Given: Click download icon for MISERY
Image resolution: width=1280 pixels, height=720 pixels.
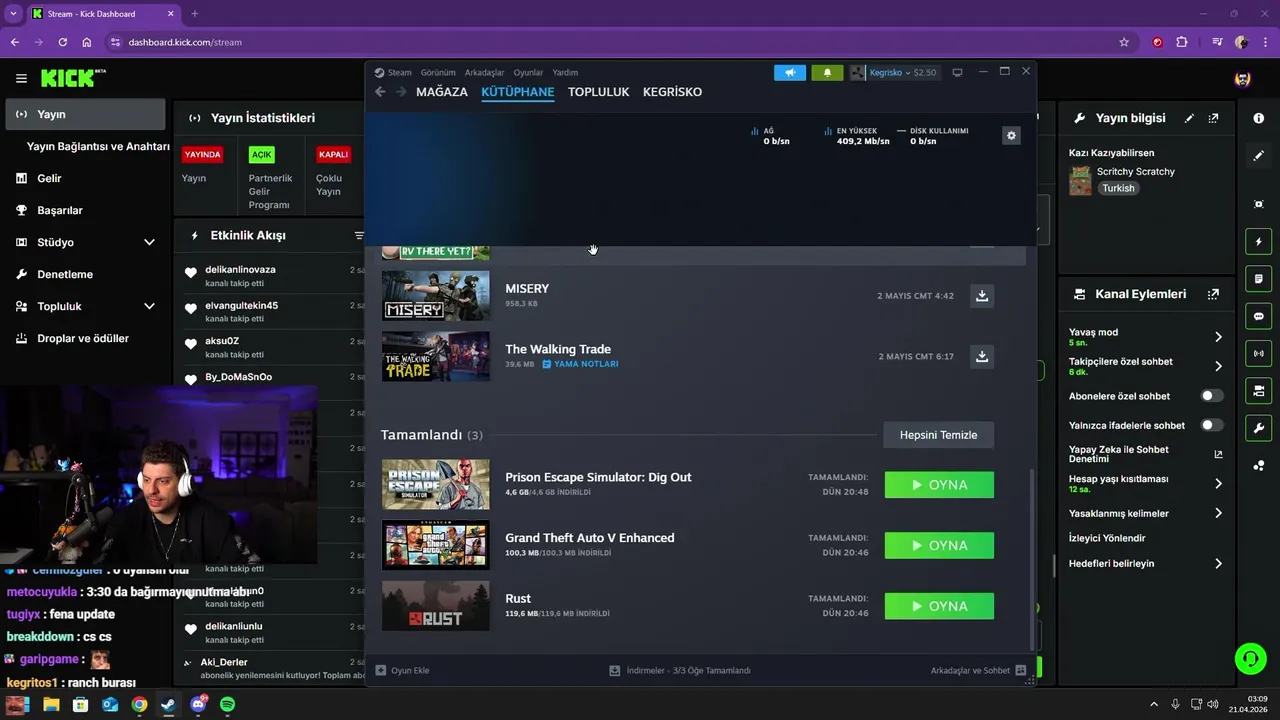Looking at the screenshot, I should [x=982, y=296].
